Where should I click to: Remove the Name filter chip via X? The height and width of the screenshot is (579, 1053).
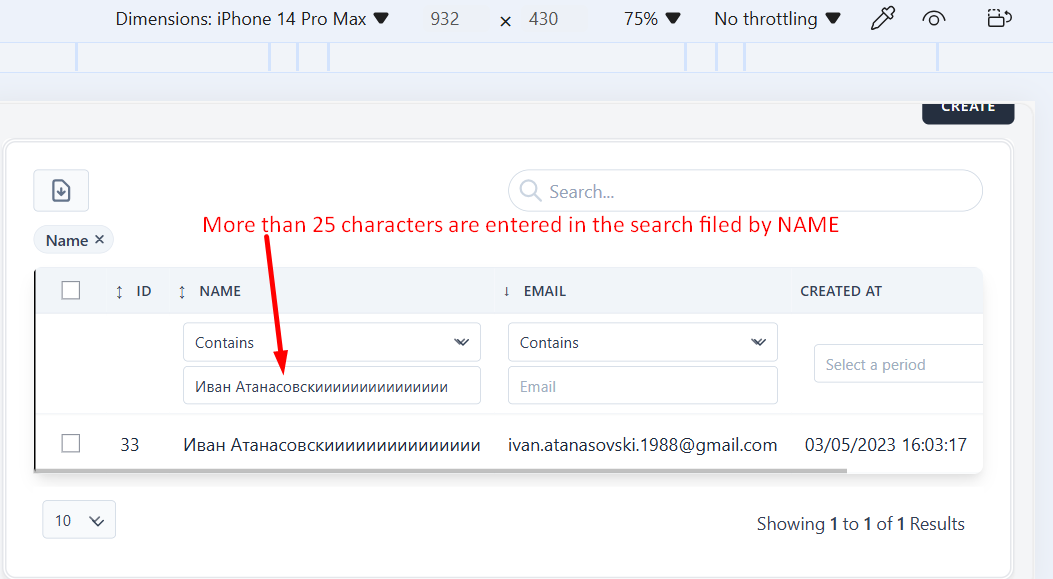(99, 240)
